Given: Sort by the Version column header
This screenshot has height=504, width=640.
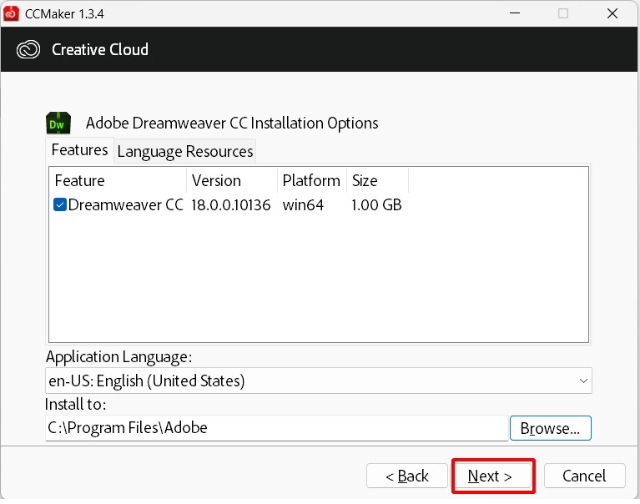Looking at the screenshot, I should pos(232,180).
